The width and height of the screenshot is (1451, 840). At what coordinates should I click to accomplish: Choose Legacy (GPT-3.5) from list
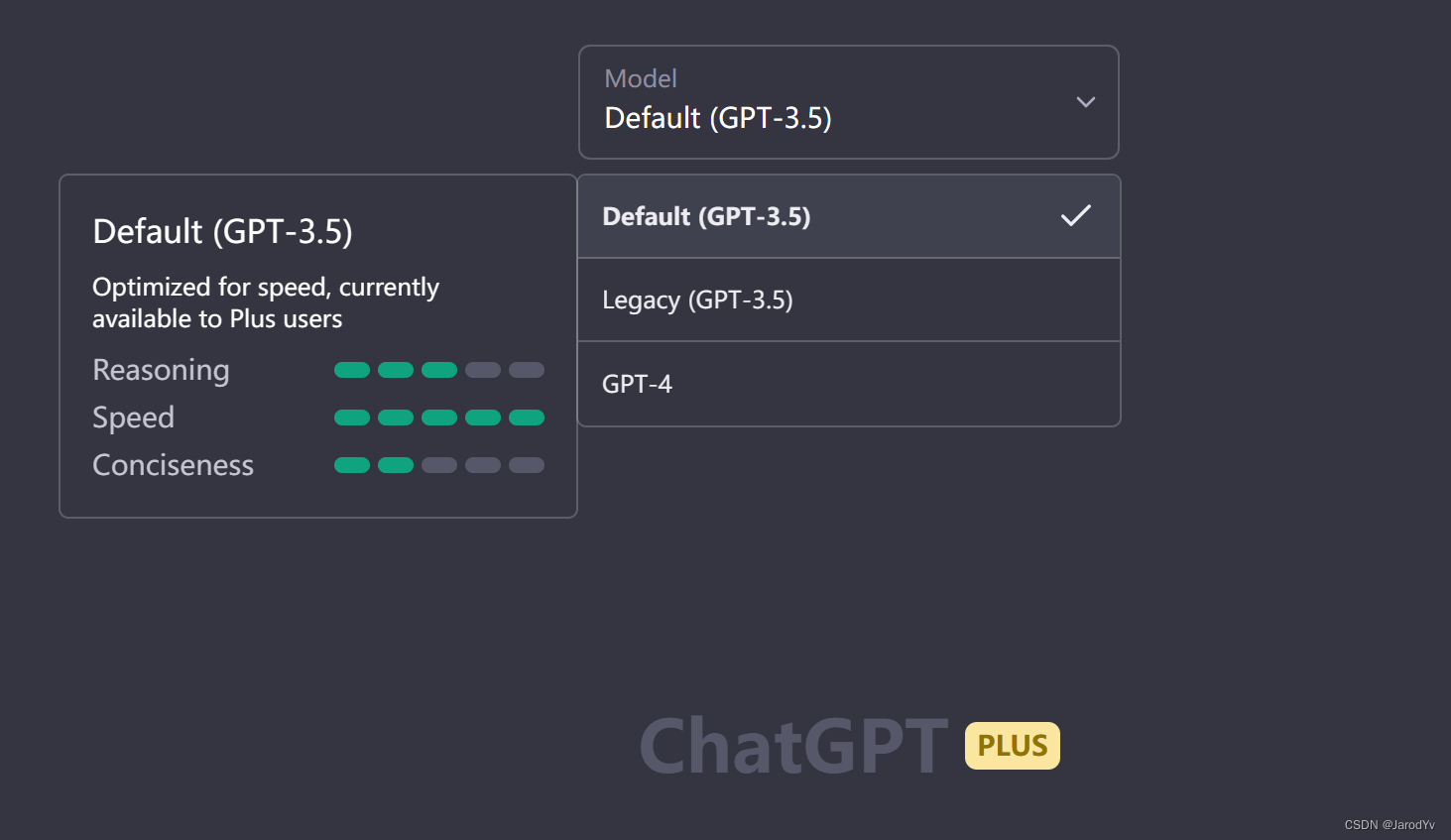point(697,300)
